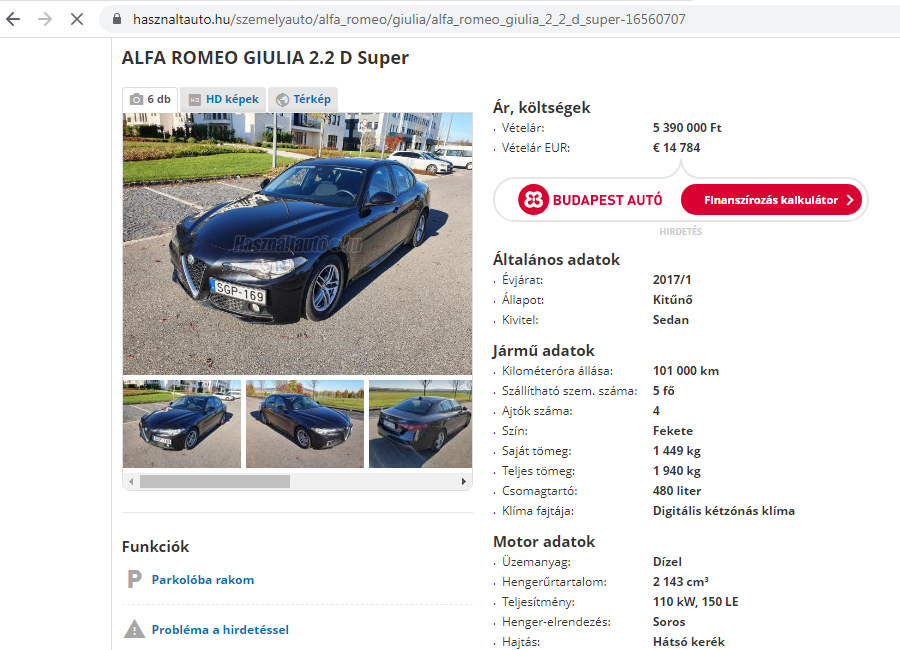Open Finanszírozás kalkulátor button
The width and height of the screenshot is (900, 650).
[x=771, y=200]
